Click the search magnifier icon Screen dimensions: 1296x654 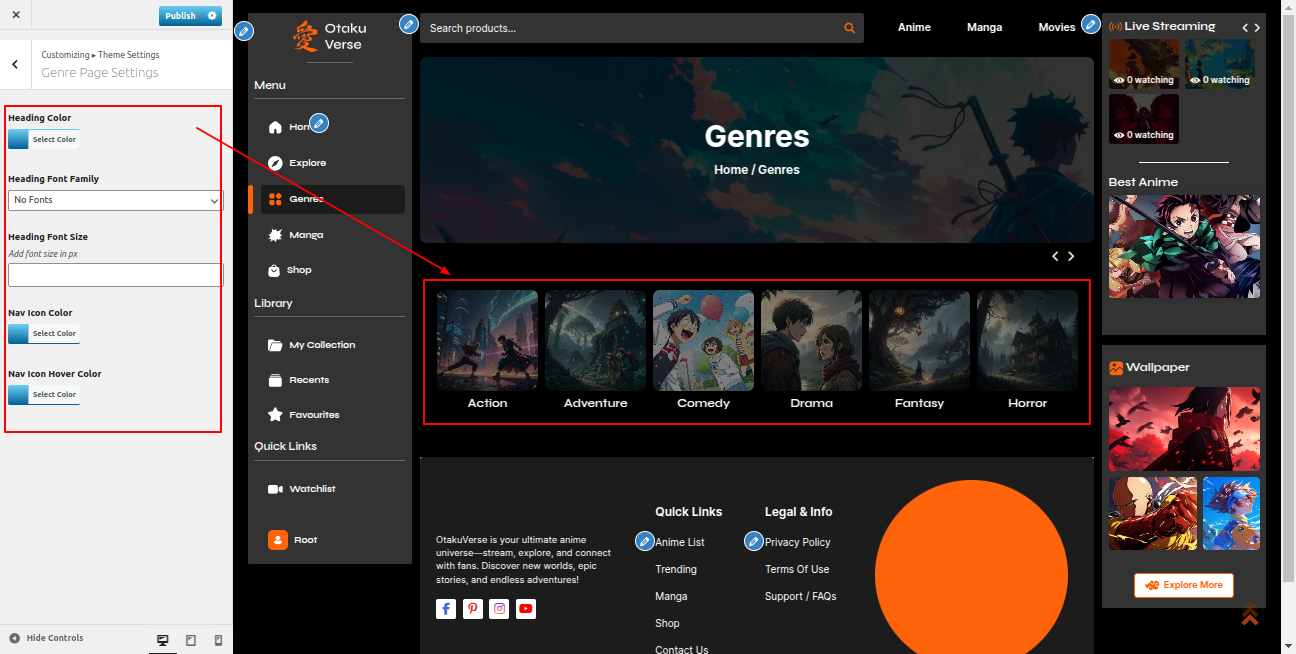[849, 28]
